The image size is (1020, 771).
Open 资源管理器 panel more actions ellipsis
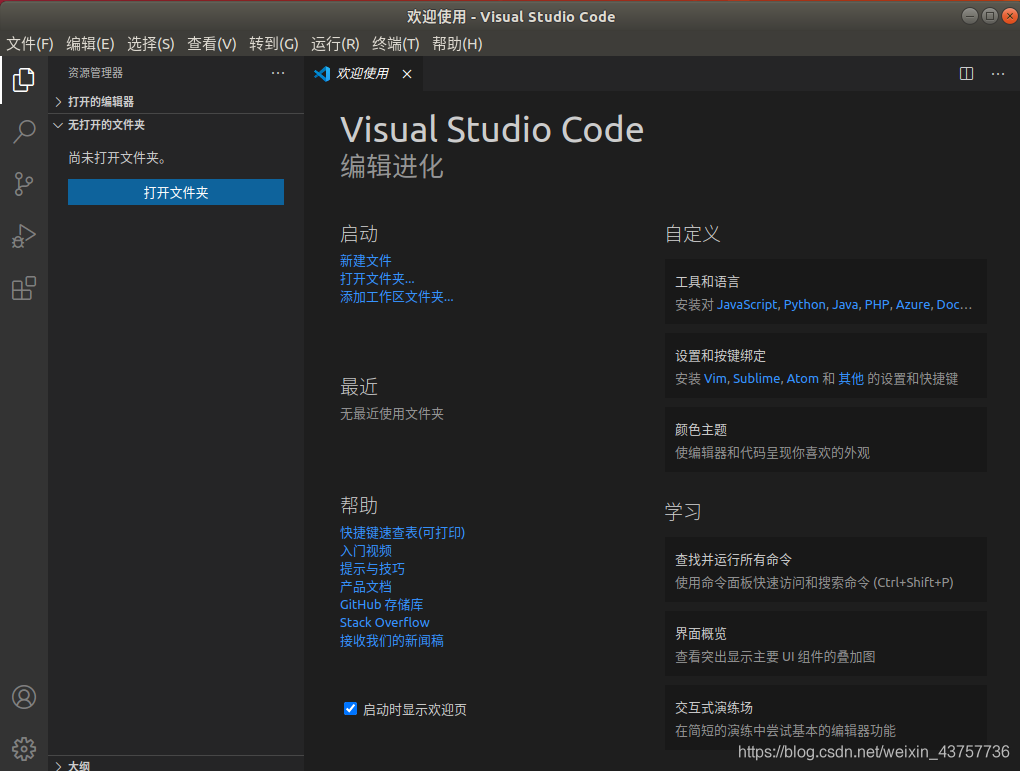point(278,73)
